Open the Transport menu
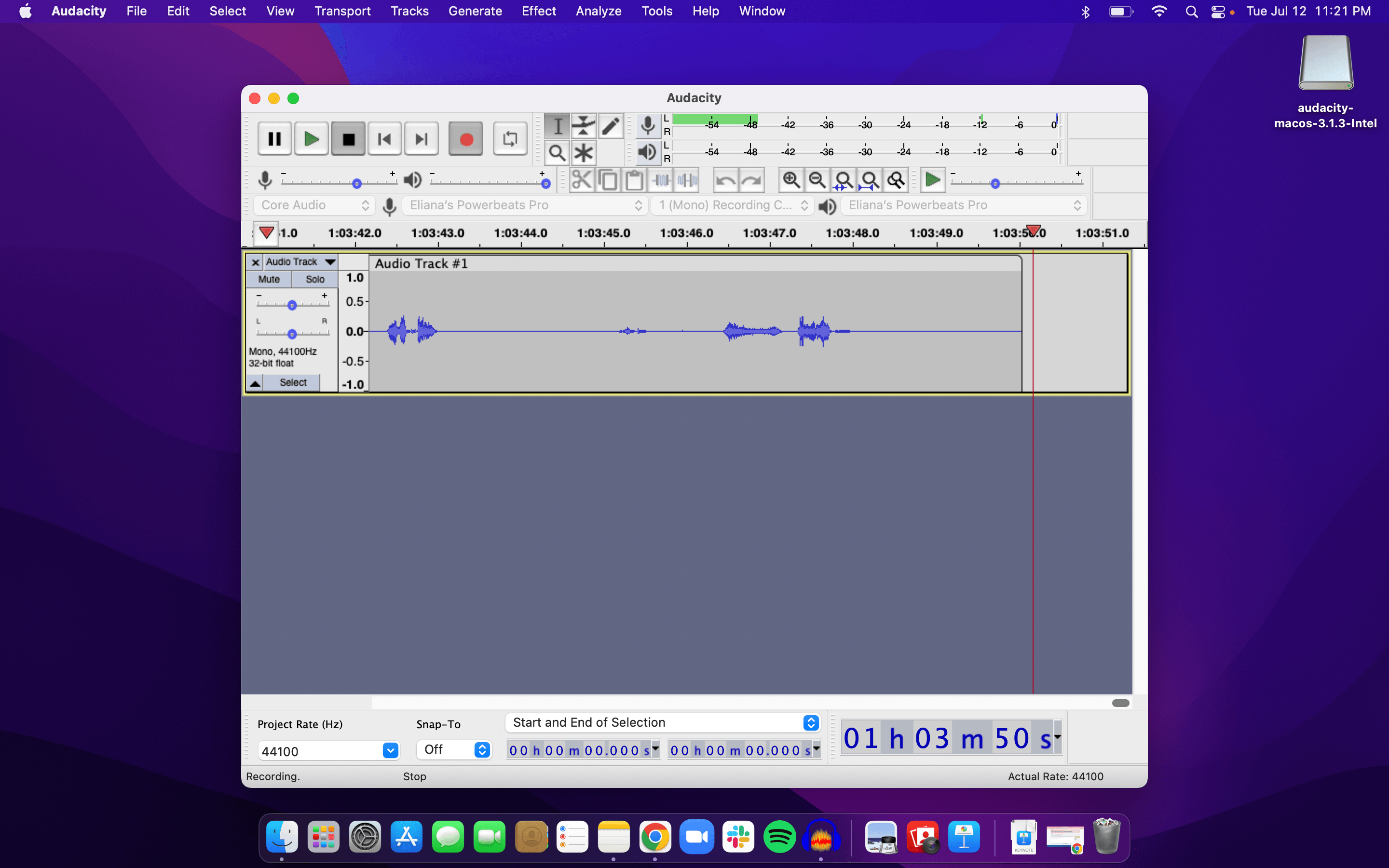Screen dimensions: 1389x868 click(x=342, y=11)
